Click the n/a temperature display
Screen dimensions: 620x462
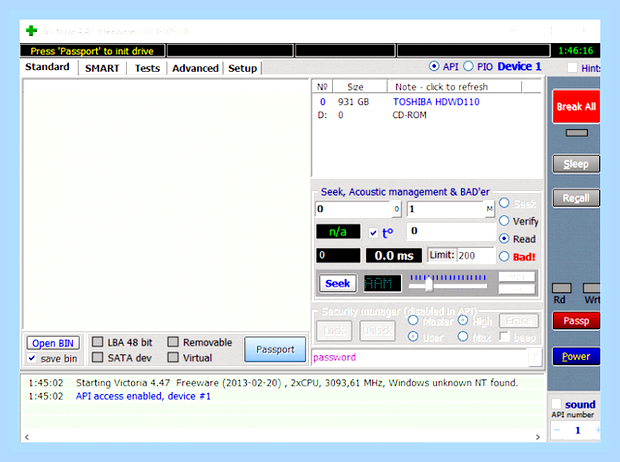tap(338, 231)
